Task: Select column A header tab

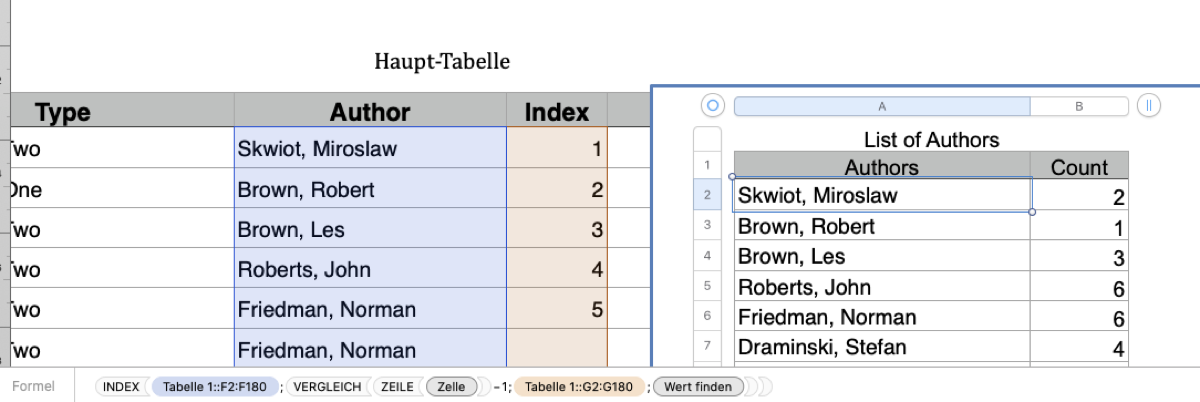Action: (881, 105)
